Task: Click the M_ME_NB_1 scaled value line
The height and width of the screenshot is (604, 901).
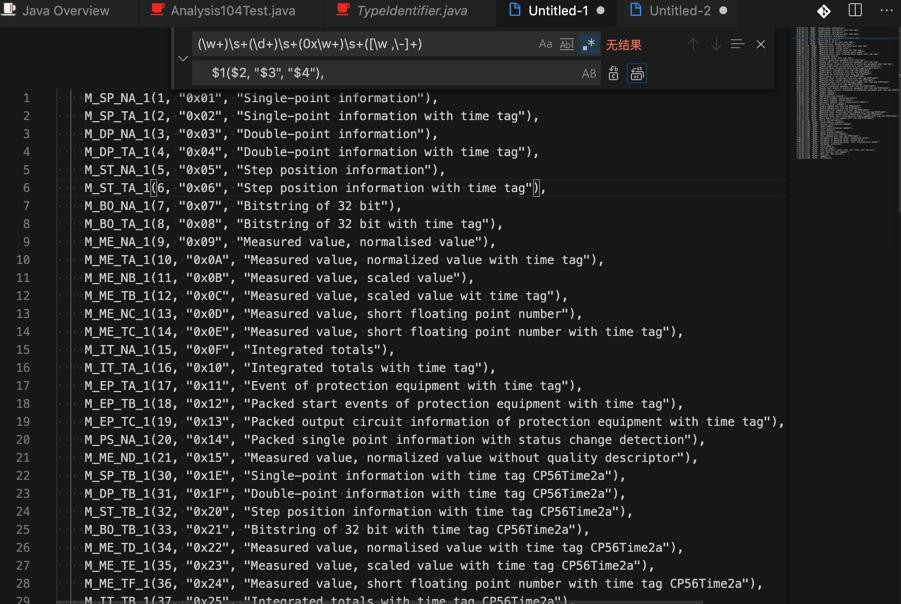Action: click(279, 278)
